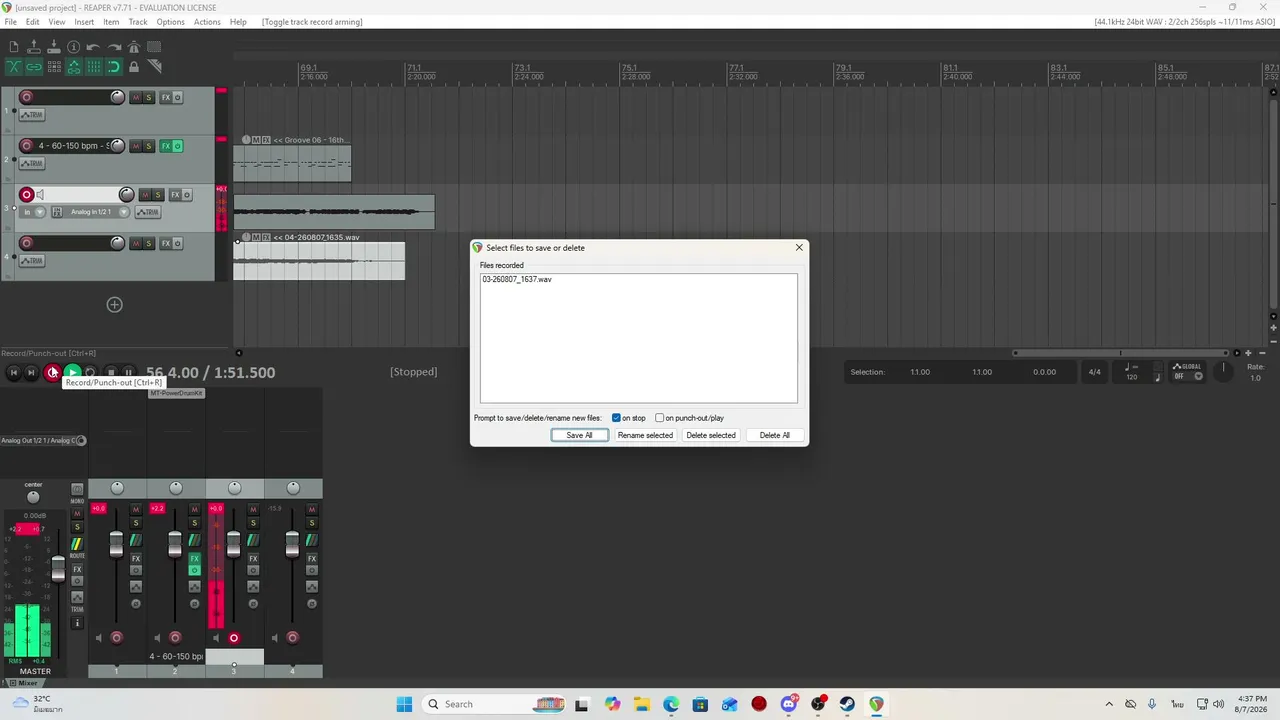Screen dimensions: 1280x720
Task: Click the track 4 TRIM envelope button
Action: point(32,261)
